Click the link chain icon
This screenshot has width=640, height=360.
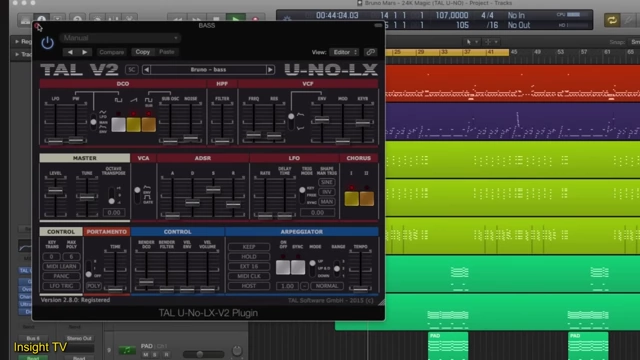370,52
